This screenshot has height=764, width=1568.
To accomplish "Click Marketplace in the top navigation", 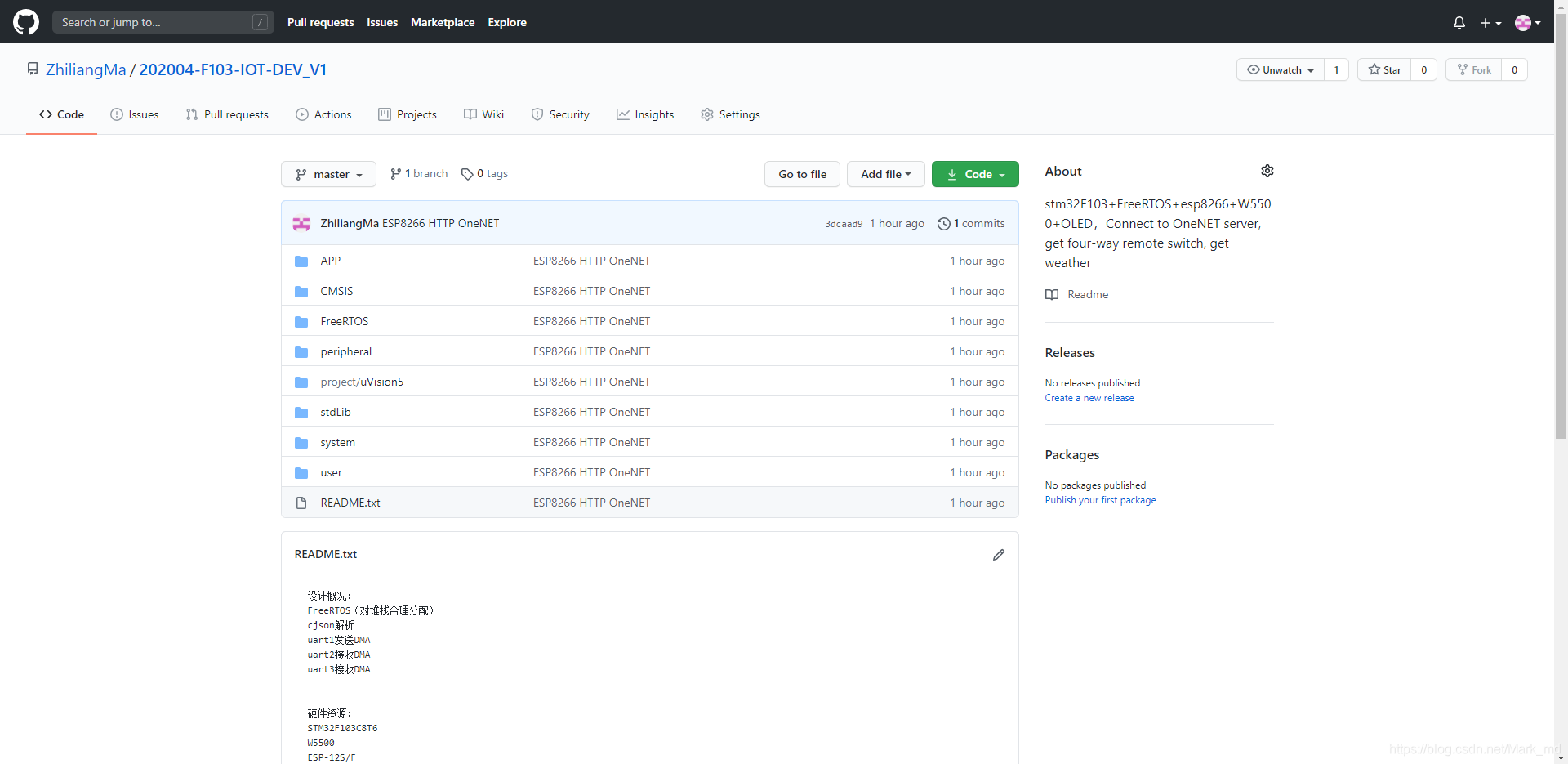I will click(443, 22).
